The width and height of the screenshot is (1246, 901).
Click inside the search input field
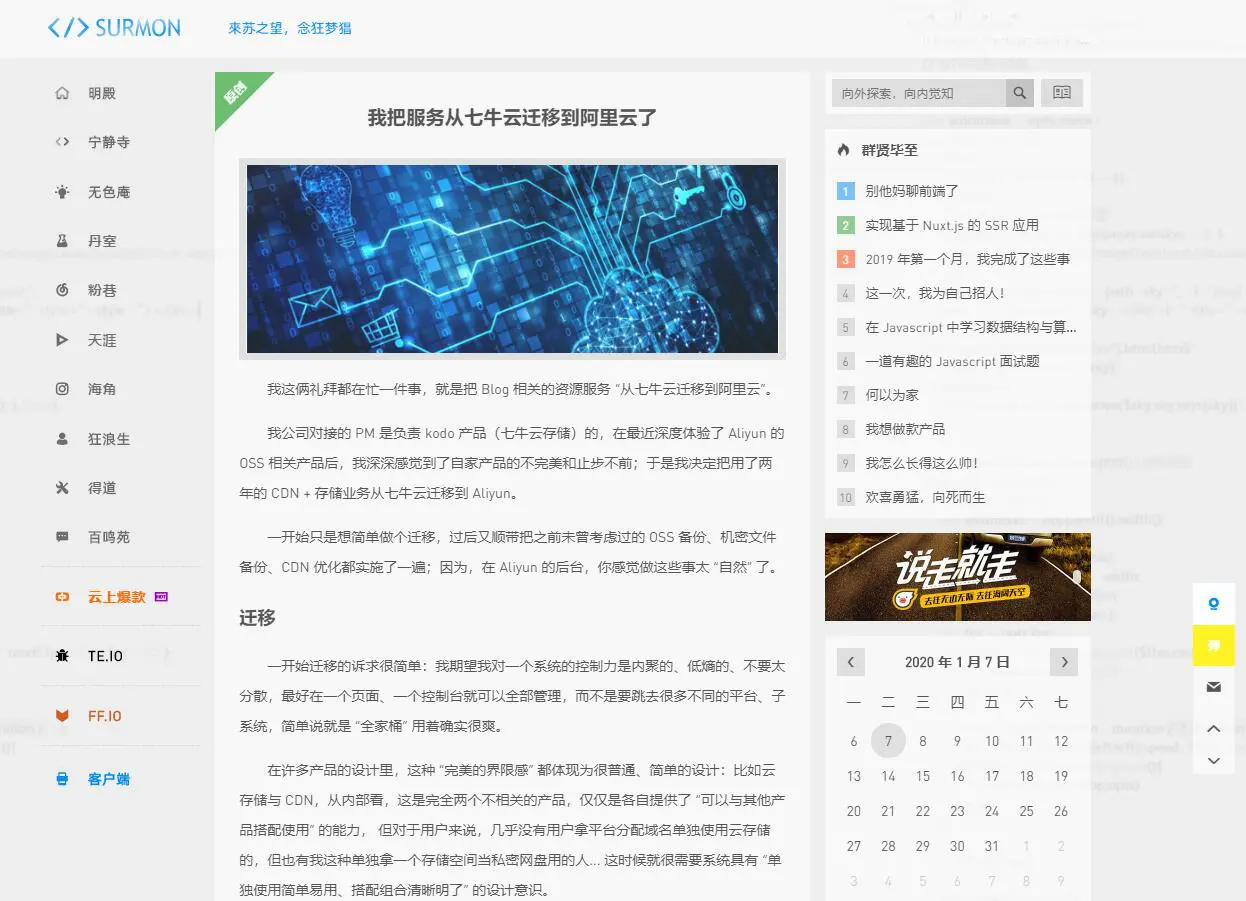click(x=915, y=92)
